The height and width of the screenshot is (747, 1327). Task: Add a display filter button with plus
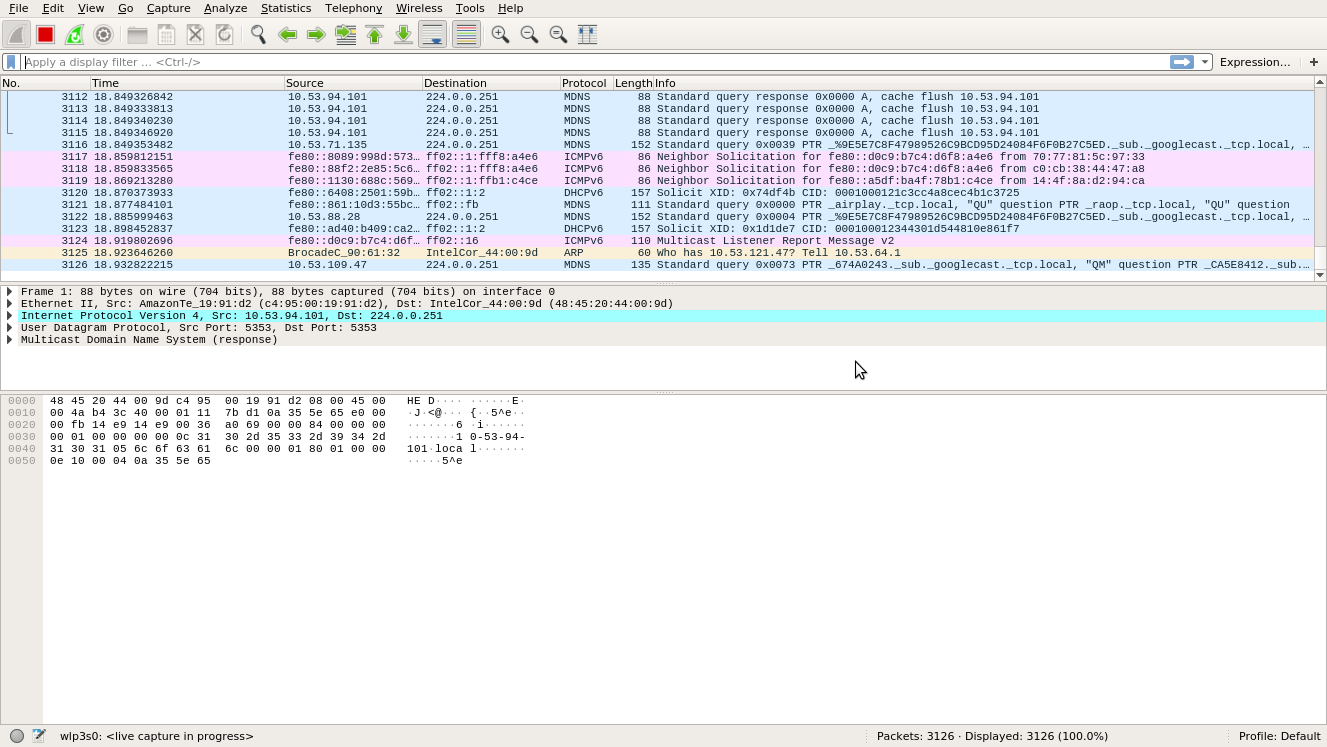(1314, 62)
